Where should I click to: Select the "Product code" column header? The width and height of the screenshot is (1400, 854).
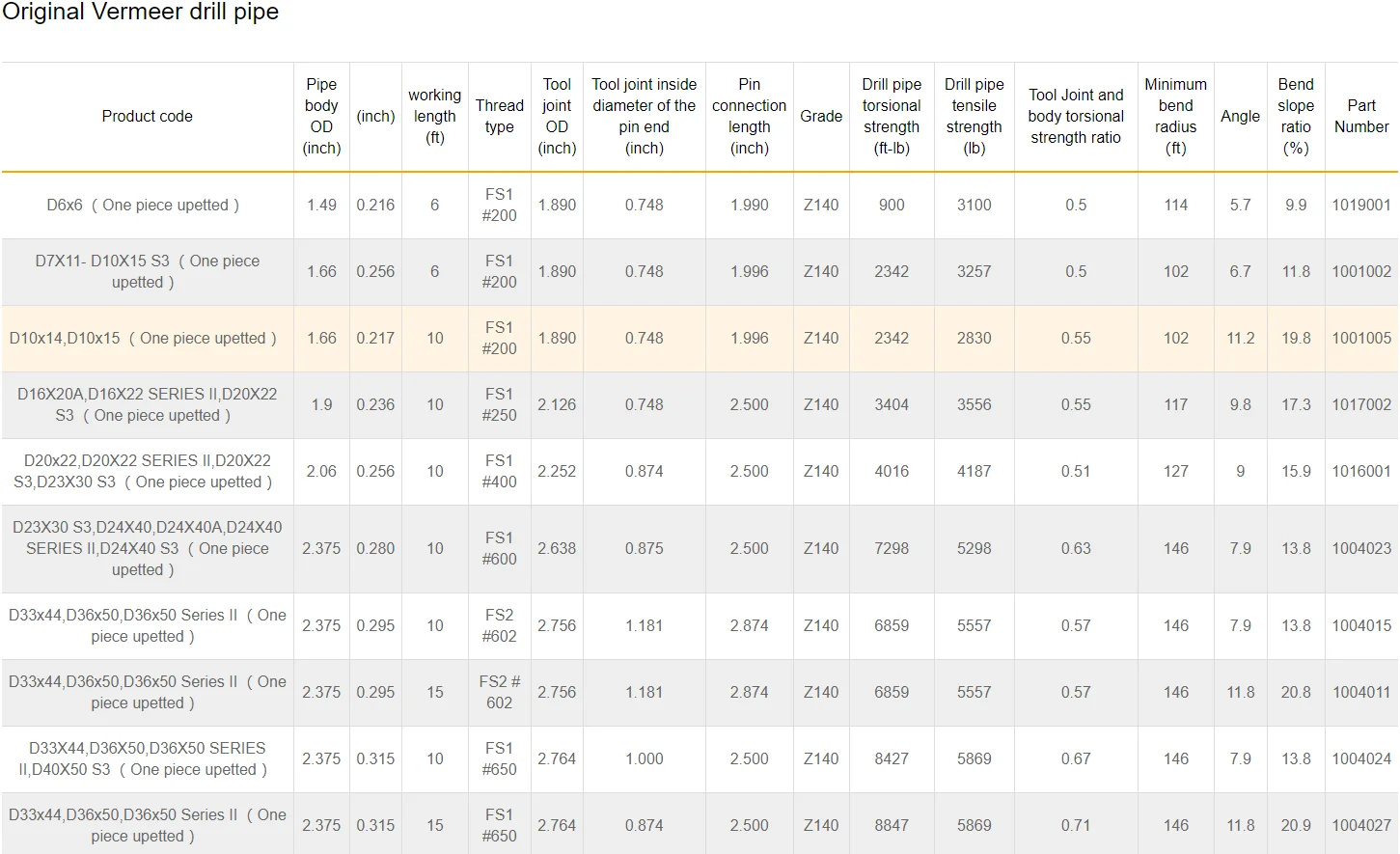click(147, 116)
